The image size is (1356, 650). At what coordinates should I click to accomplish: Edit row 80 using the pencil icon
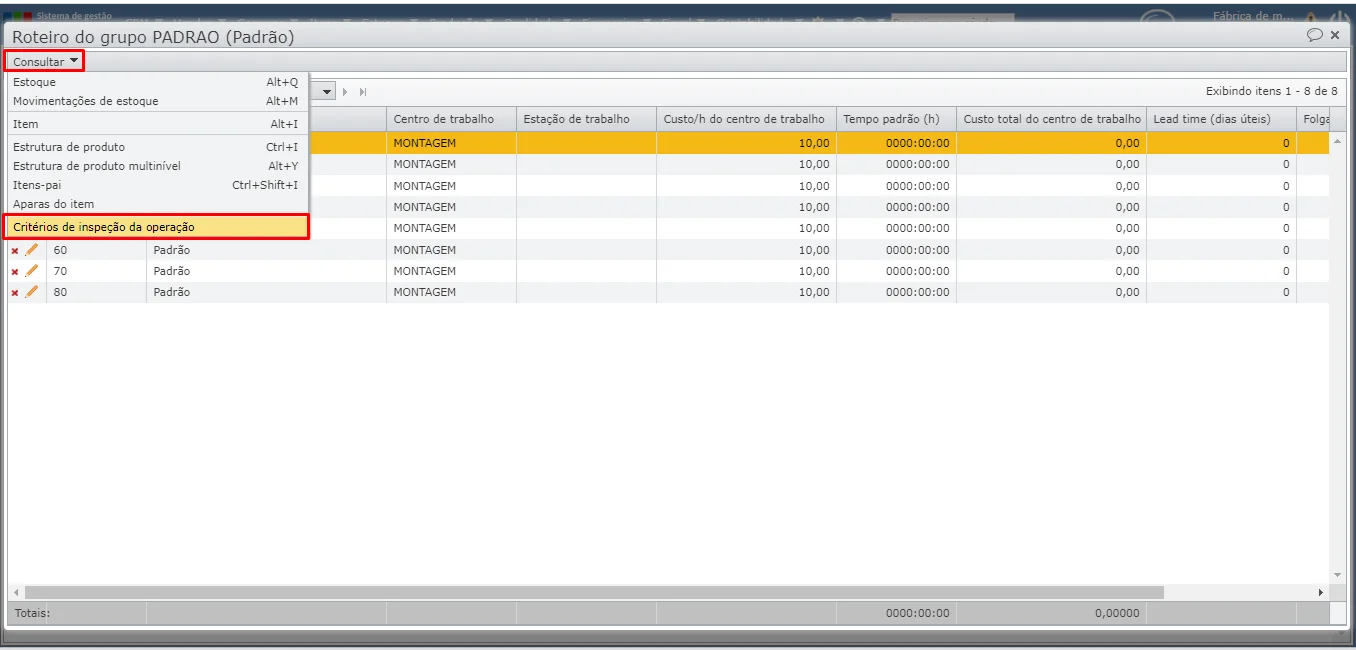(x=32, y=291)
